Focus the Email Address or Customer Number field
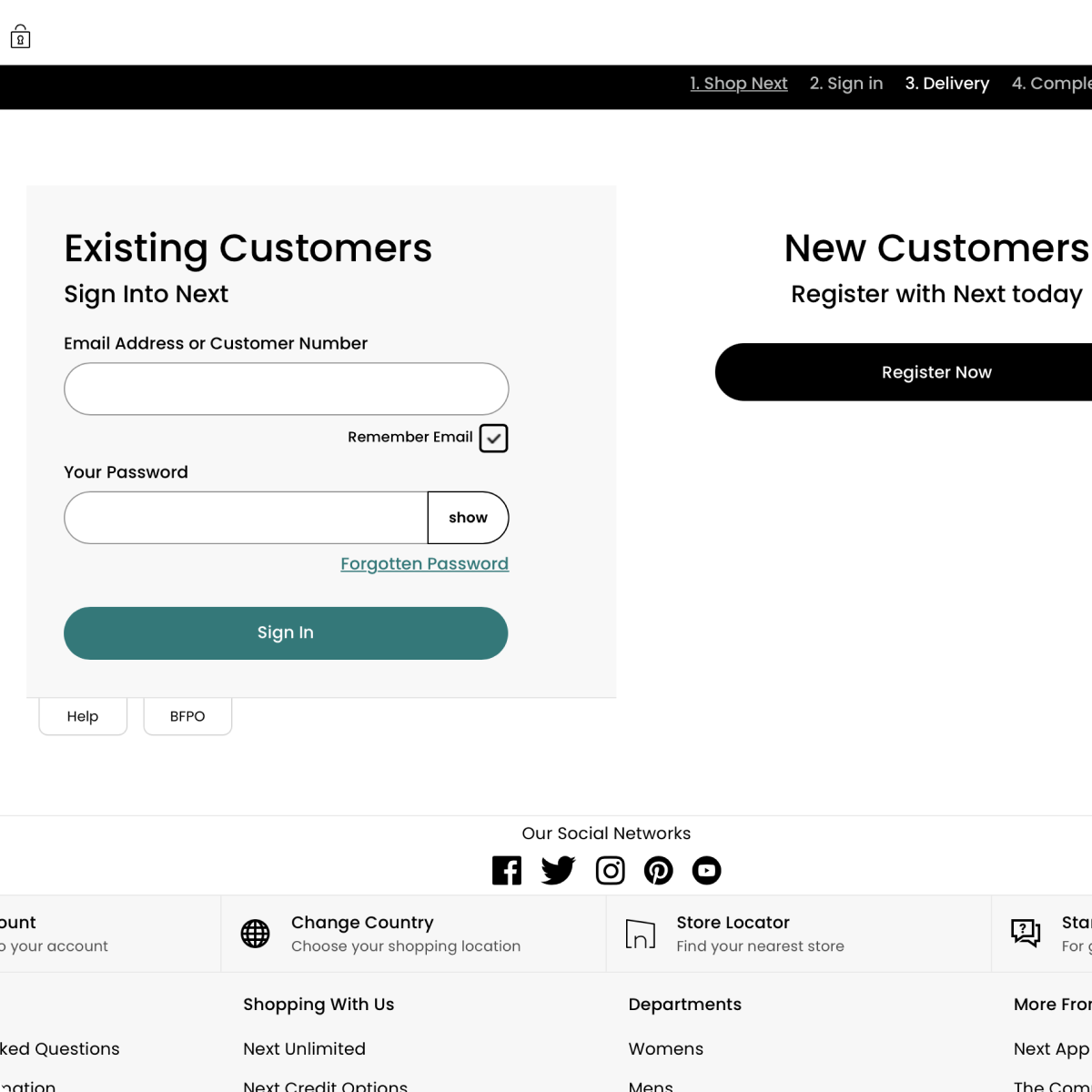This screenshot has width=1092, height=1092. click(286, 389)
